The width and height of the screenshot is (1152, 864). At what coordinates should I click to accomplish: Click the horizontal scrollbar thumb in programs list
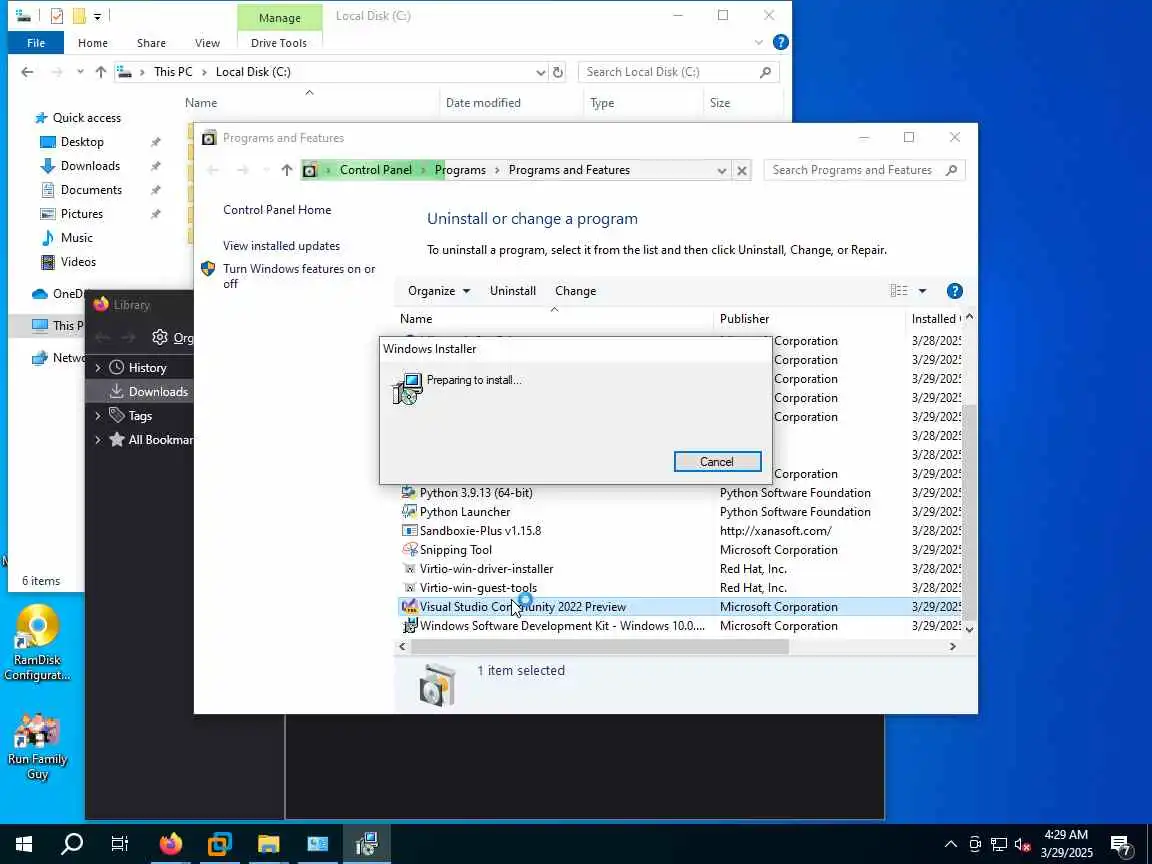point(600,647)
